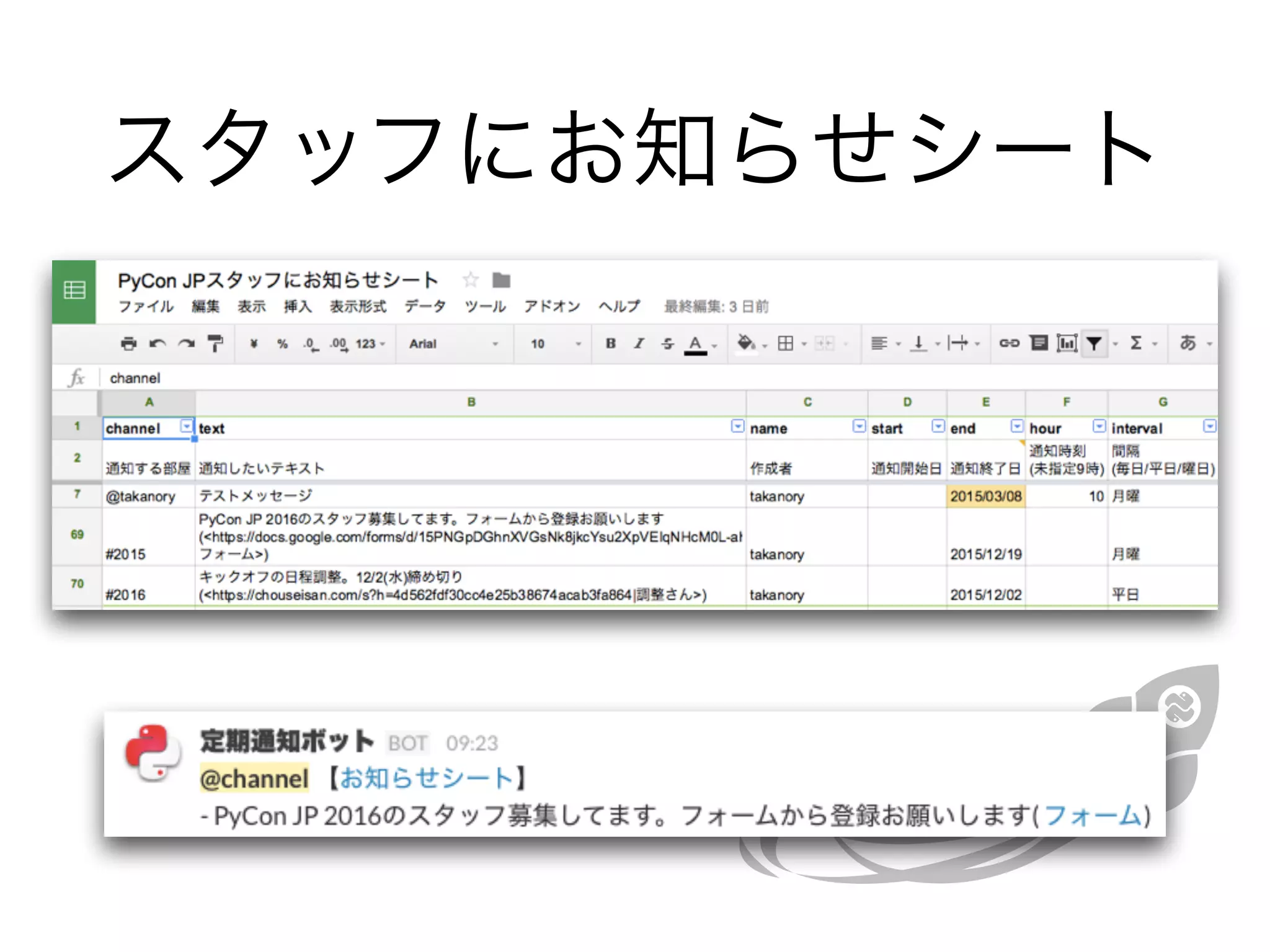
Task: Decrease decimal places
Action: [x=311, y=344]
